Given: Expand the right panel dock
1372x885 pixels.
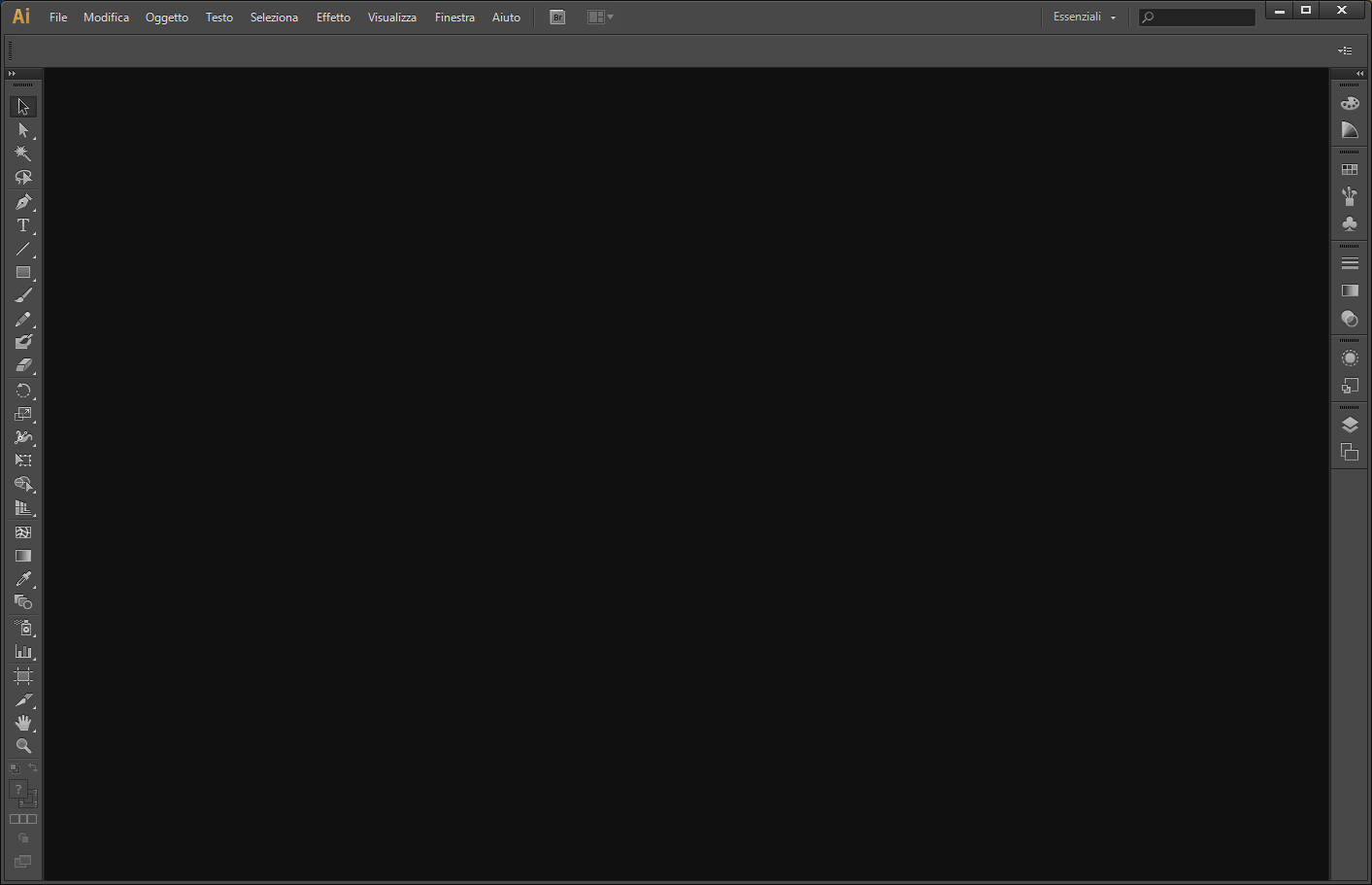Looking at the screenshot, I should coord(1359,74).
